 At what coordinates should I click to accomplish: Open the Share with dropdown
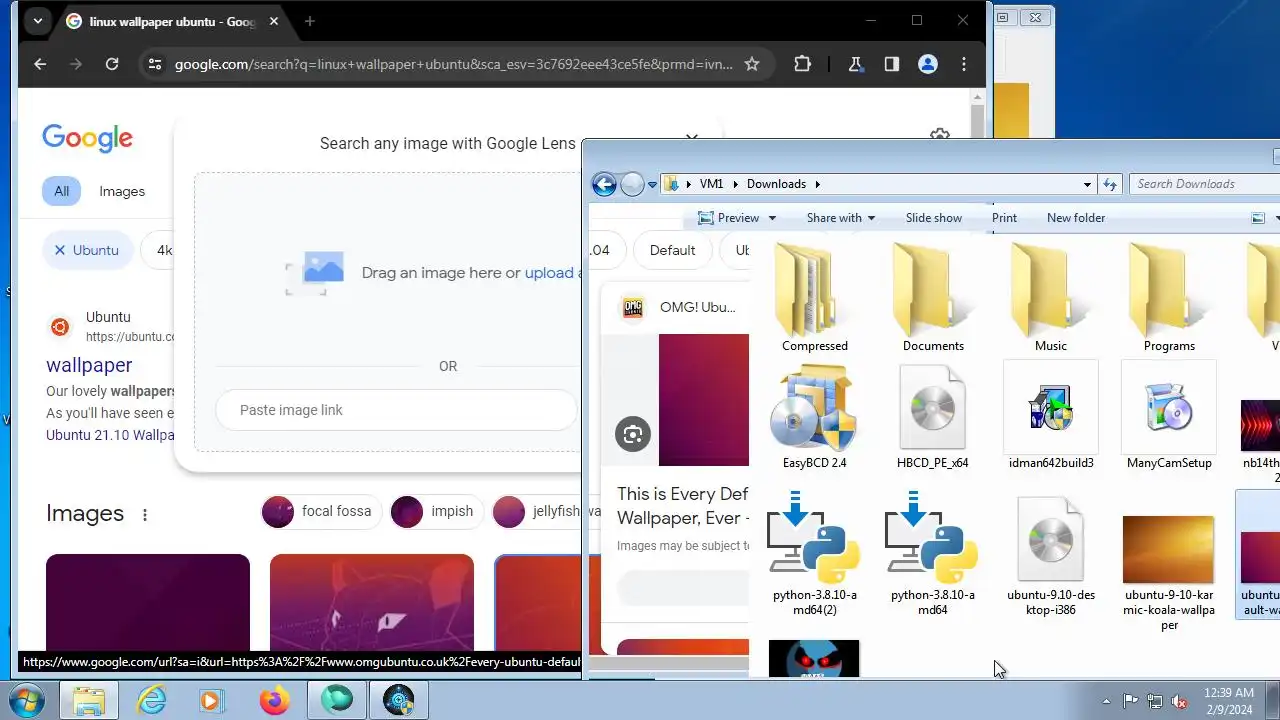click(x=840, y=218)
